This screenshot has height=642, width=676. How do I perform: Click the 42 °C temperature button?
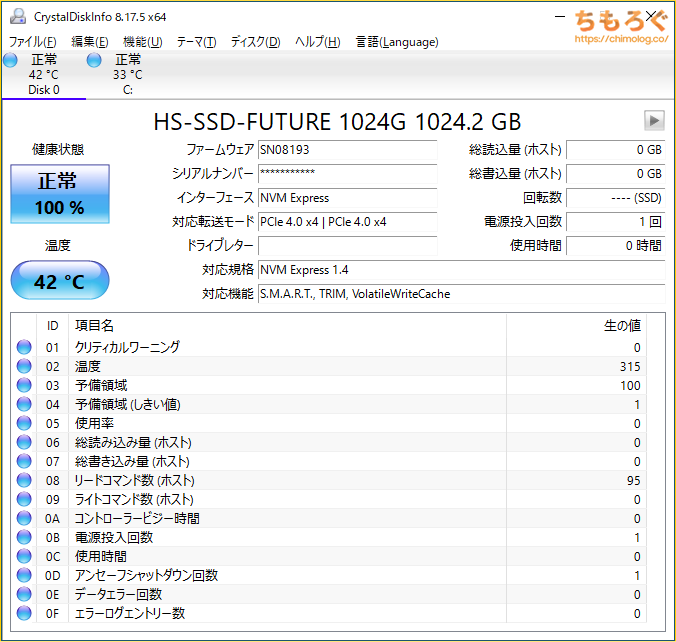[60, 280]
